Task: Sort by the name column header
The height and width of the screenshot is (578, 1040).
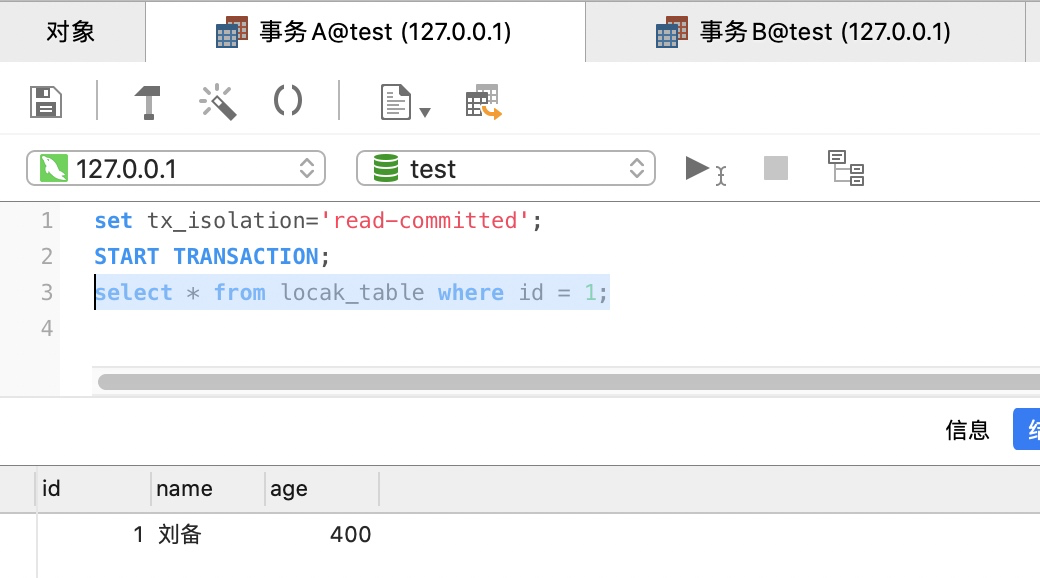Action: (x=208, y=489)
